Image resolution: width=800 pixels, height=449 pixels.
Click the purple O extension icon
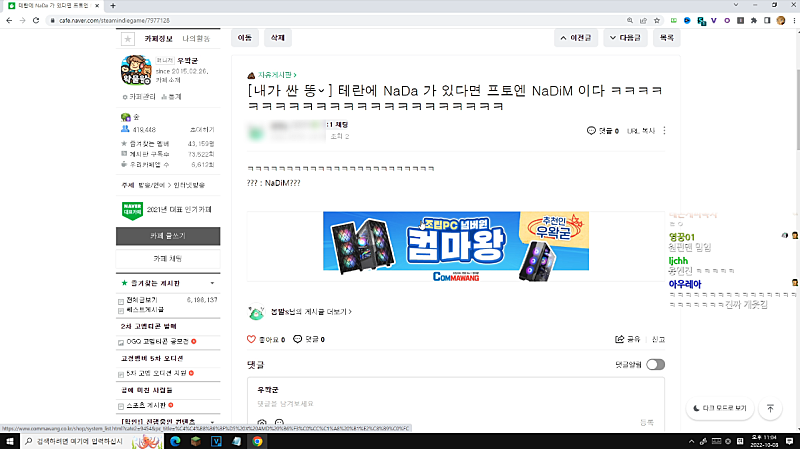(727, 20)
